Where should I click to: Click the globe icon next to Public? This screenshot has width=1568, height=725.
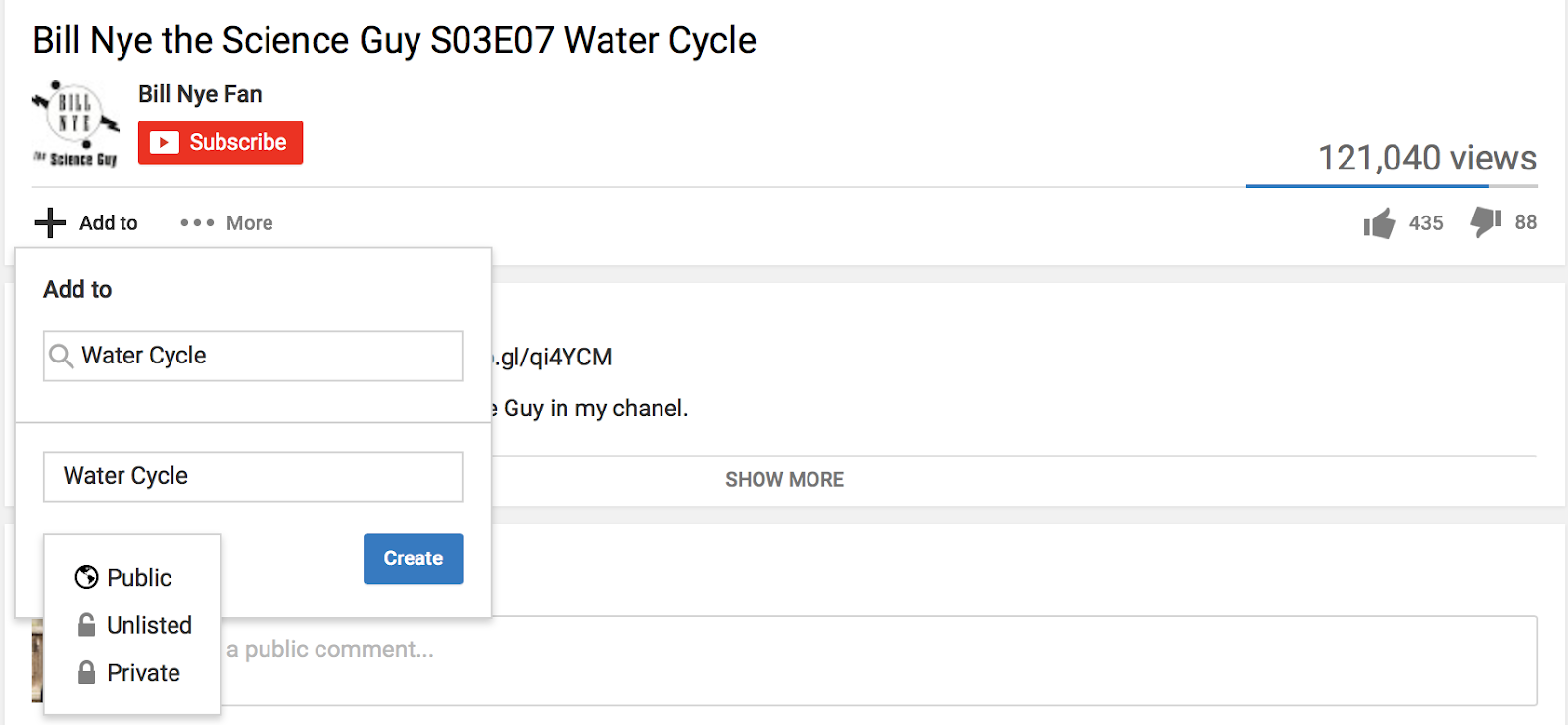point(86,578)
